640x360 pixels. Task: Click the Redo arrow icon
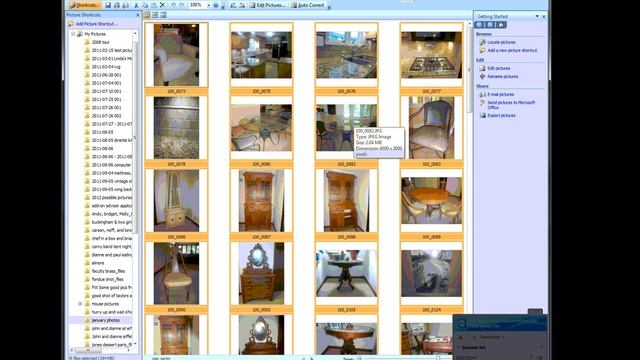182,5
